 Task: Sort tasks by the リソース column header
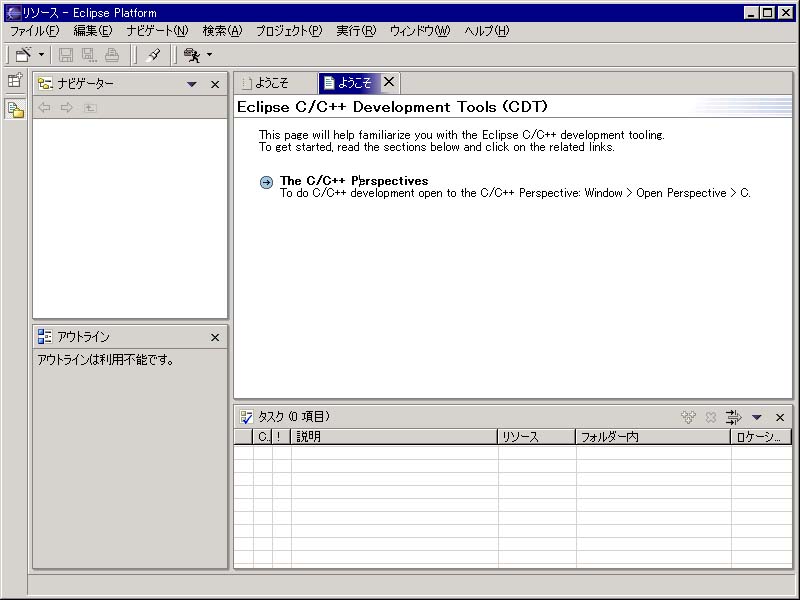tap(537, 437)
